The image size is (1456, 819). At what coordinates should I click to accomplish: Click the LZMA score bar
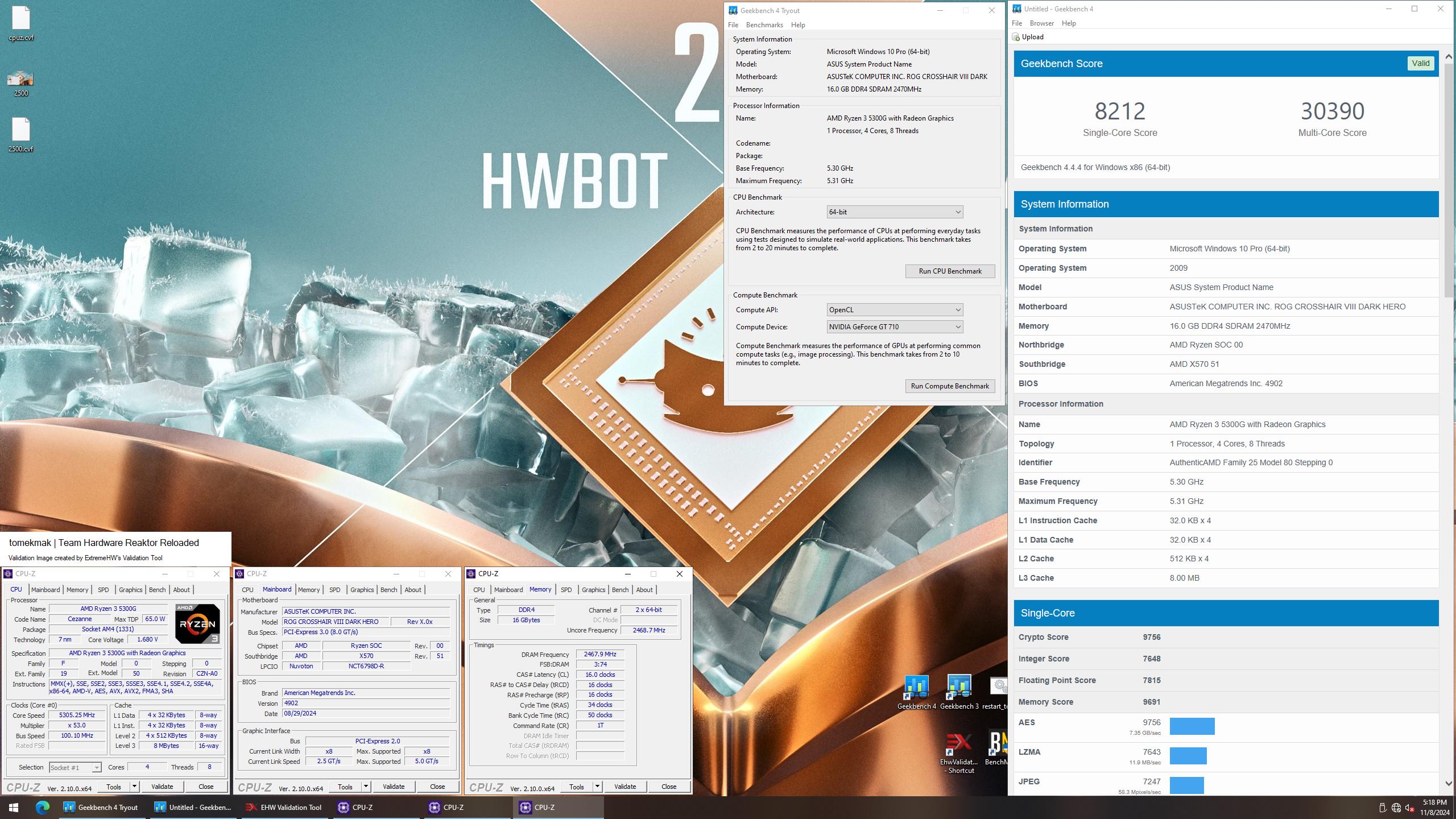coord(1188,756)
